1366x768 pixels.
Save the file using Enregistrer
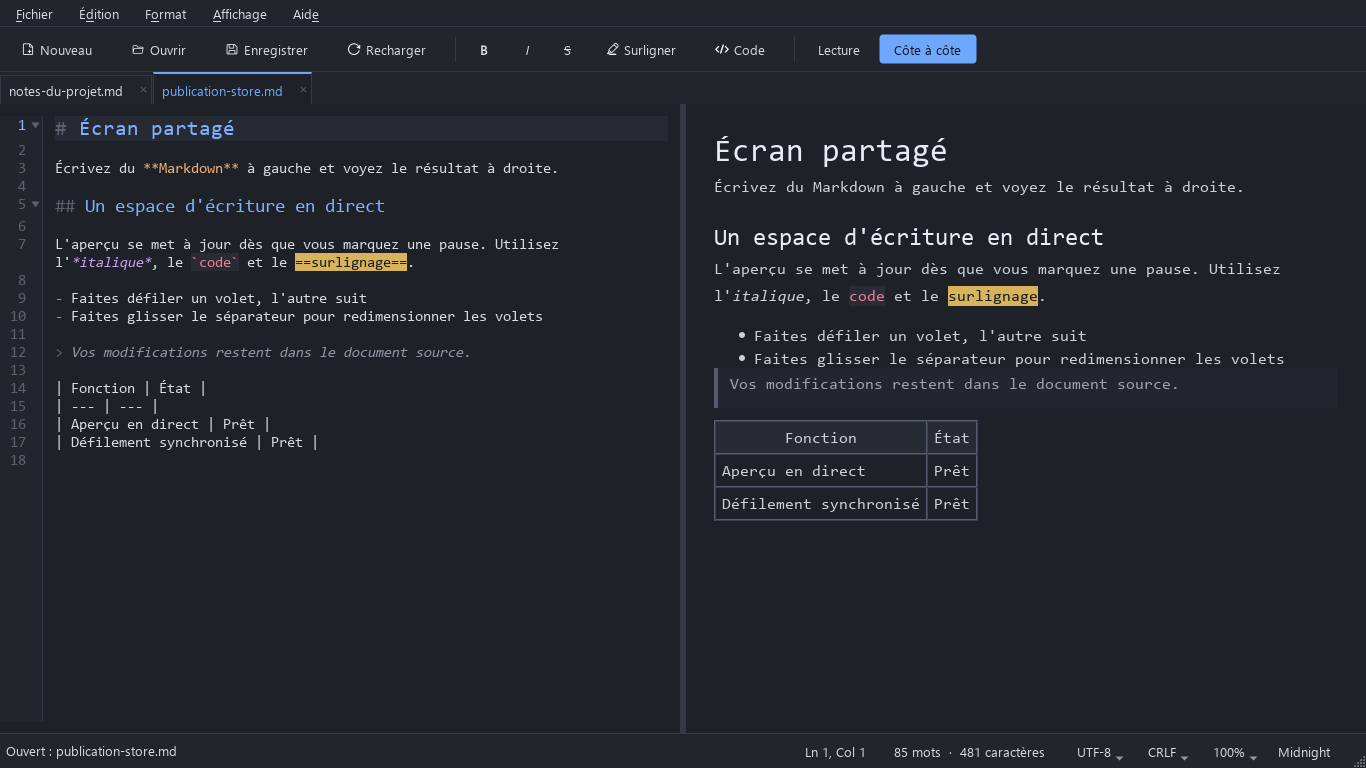[267, 50]
